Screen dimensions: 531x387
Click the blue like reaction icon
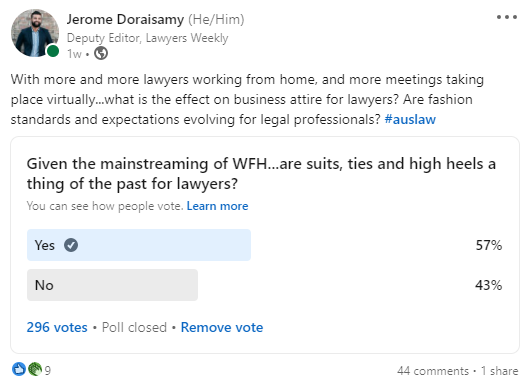tap(19, 369)
